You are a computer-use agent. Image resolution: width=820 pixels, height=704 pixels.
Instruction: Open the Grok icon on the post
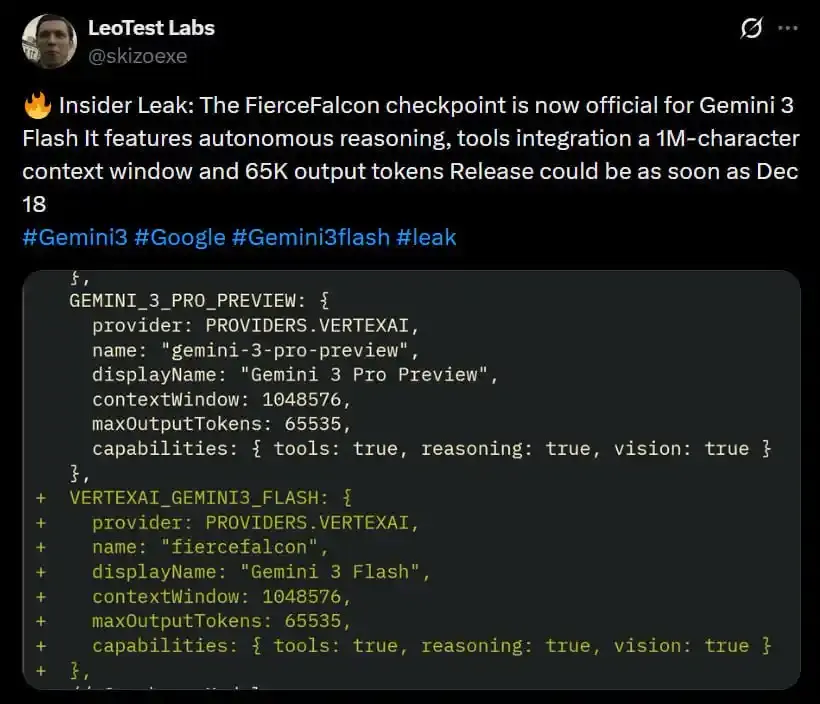pos(751,29)
